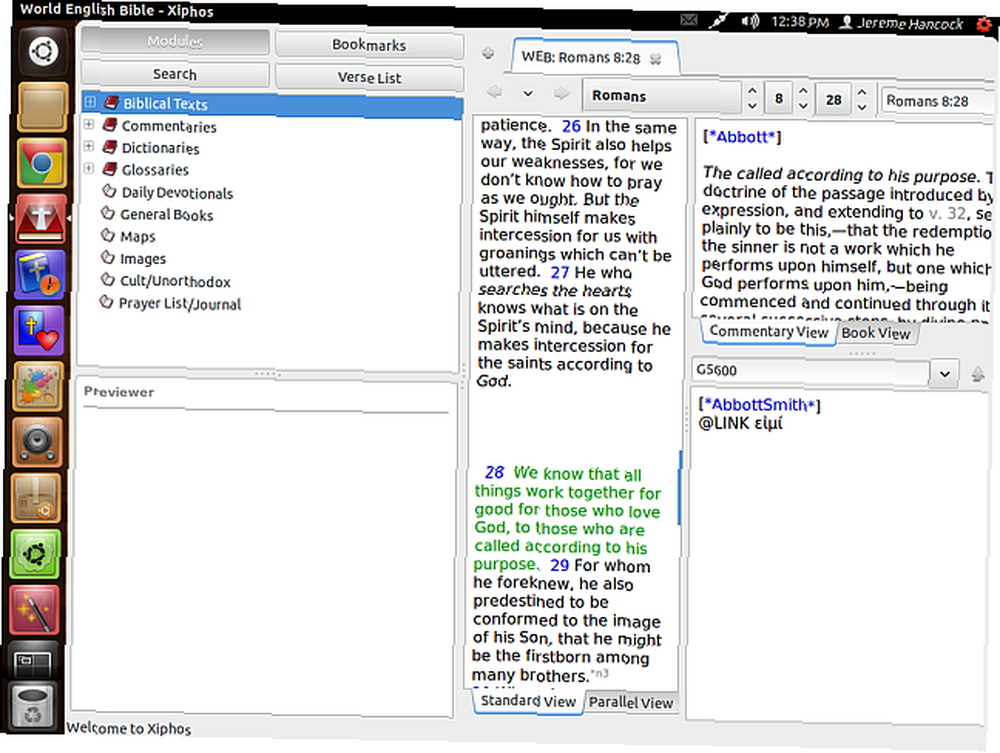Click the Verse List button
Viewport: 1000px width, 753px height.
pos(369,78)
